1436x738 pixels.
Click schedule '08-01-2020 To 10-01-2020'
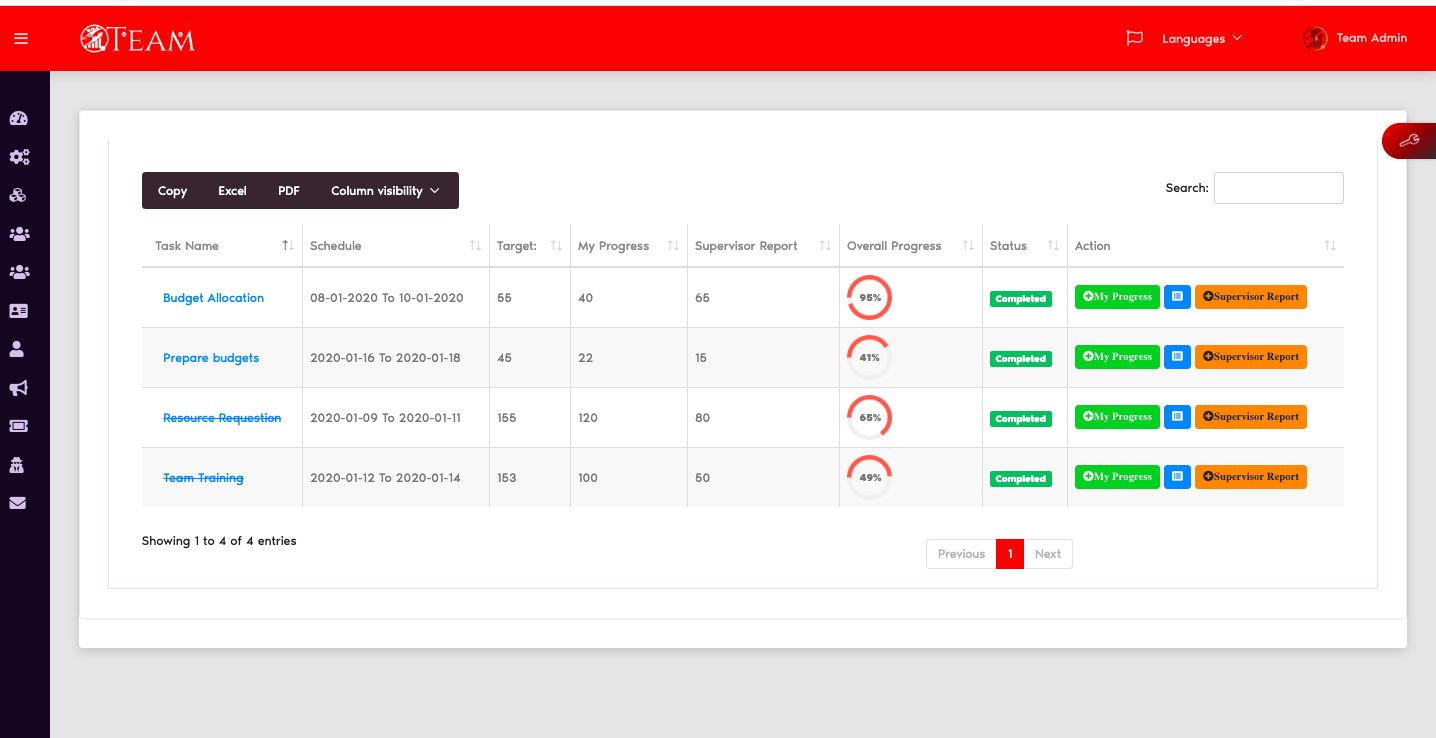[386, 298]
